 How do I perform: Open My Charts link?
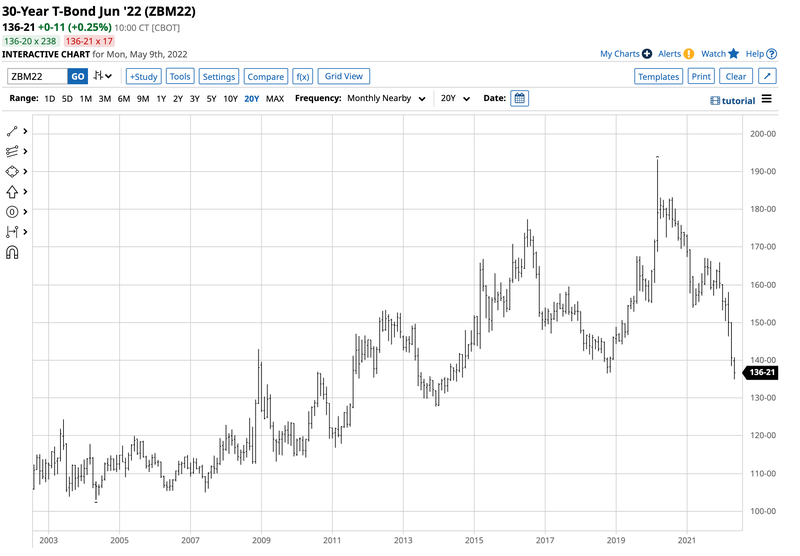[619, 54]
